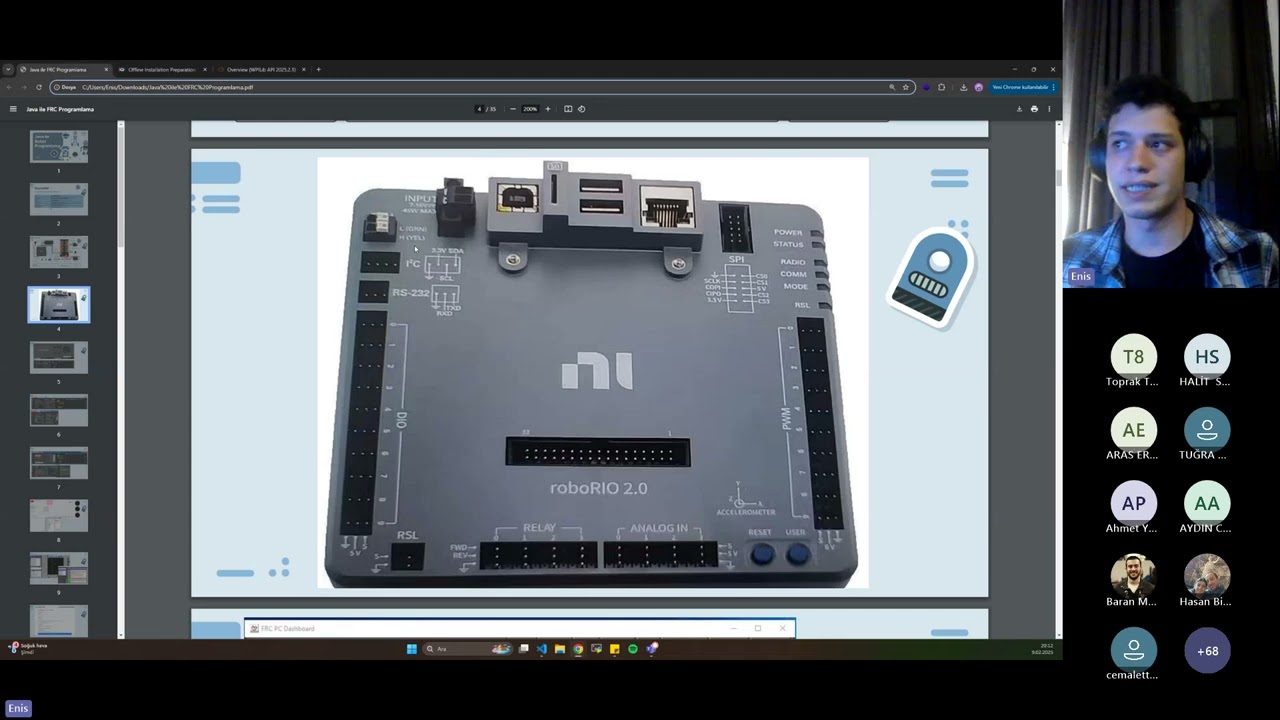Click the Chrome profile avatar
This screenshot has width=1280, height=720.
[978, 87]
